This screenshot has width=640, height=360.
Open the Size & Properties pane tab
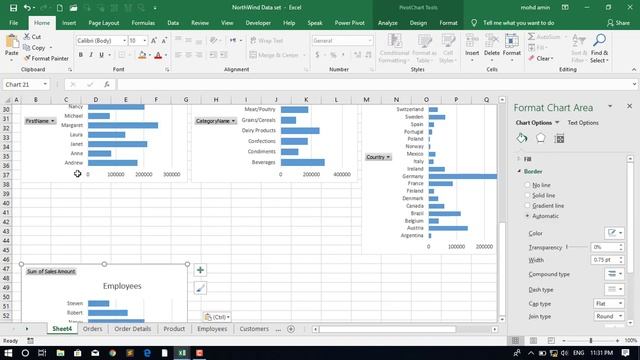click(560, 138)
